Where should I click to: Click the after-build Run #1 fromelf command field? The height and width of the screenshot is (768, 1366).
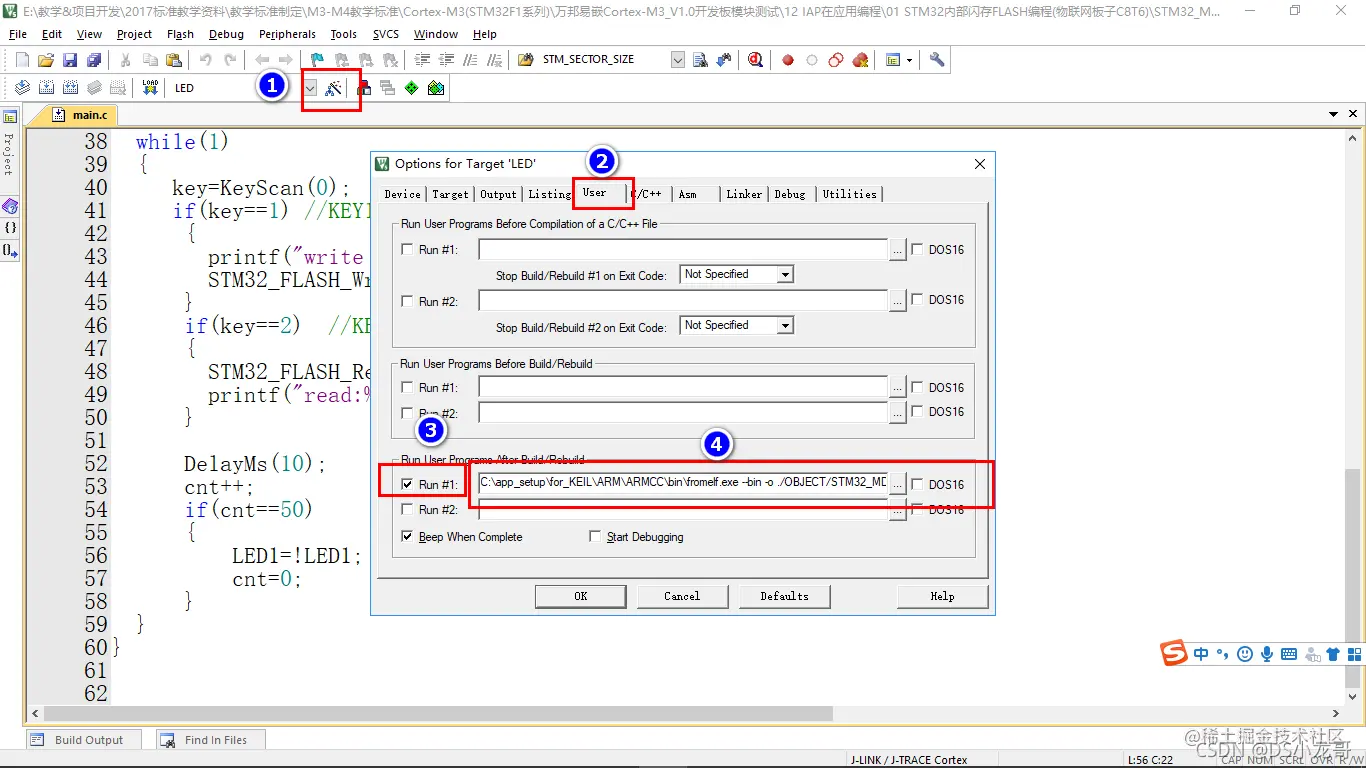[x=683, y=483]
